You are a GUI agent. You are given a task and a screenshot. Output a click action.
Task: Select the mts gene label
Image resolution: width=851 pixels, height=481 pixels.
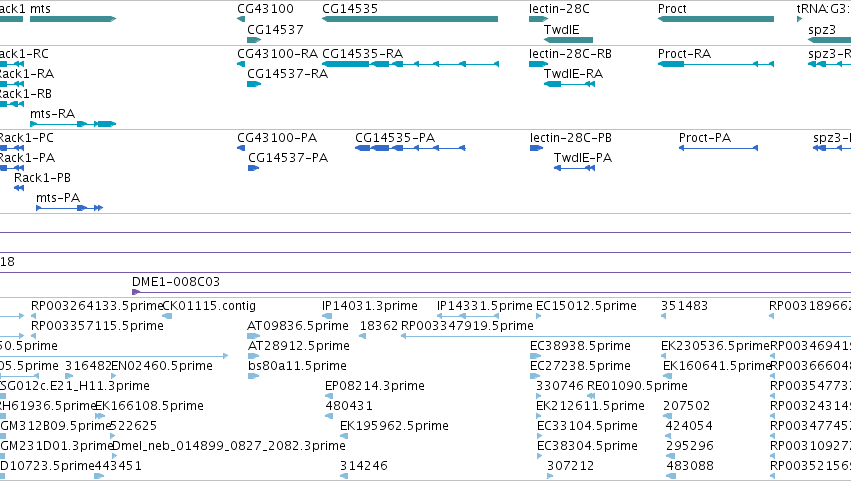coord(40,9)
